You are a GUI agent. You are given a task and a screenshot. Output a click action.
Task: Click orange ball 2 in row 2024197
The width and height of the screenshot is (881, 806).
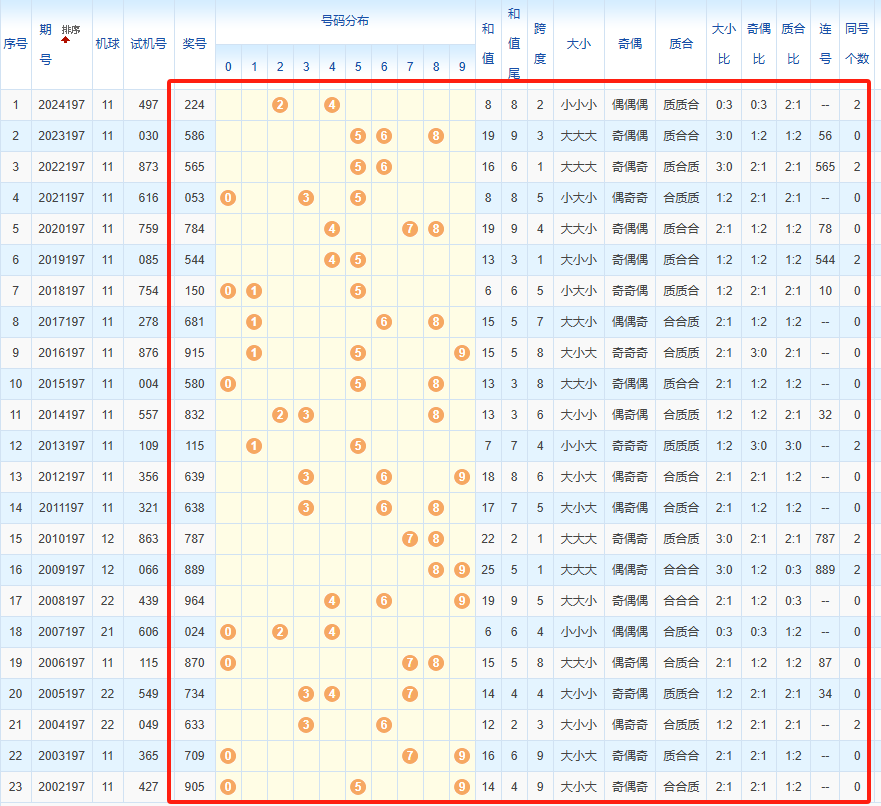click(x=280, y=105)
